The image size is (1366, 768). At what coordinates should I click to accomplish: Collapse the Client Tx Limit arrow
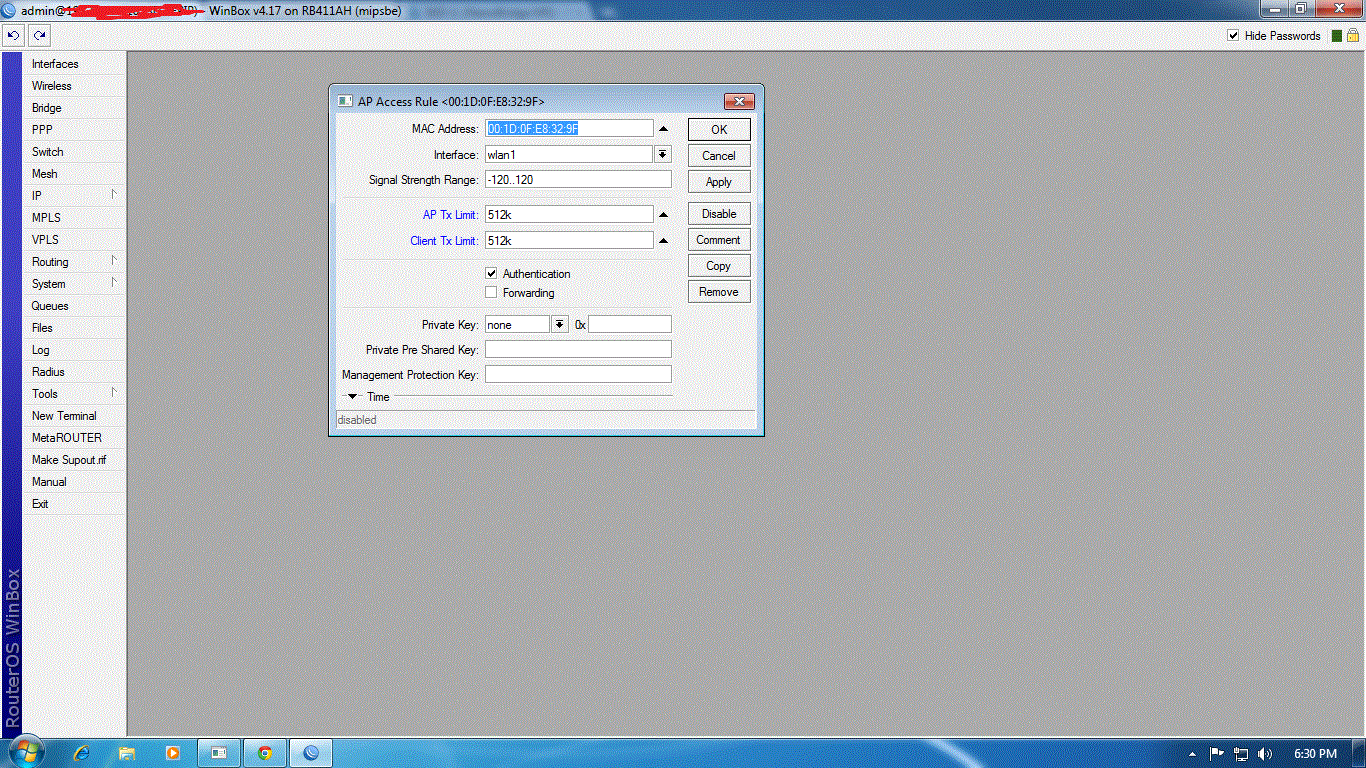pos(663,240)
